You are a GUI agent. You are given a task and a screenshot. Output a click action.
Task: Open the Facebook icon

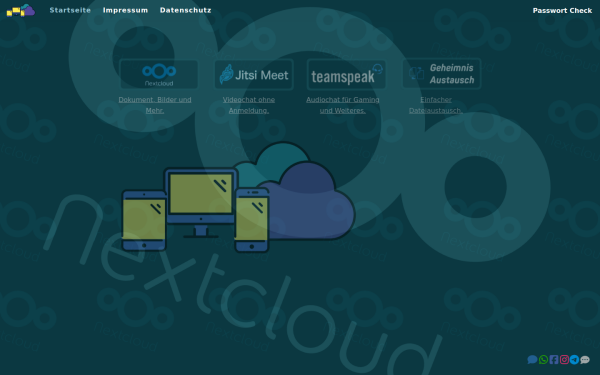(554, 360)
